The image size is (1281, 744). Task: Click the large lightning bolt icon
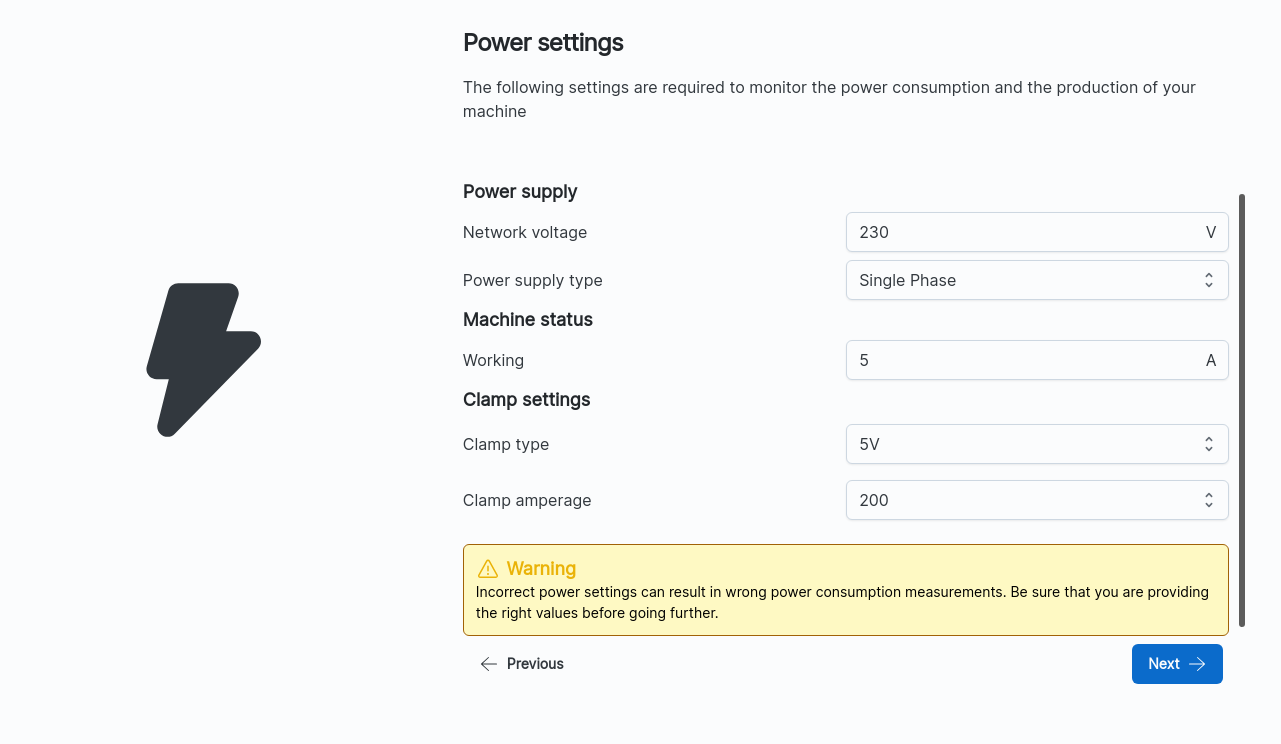point(204,360)
